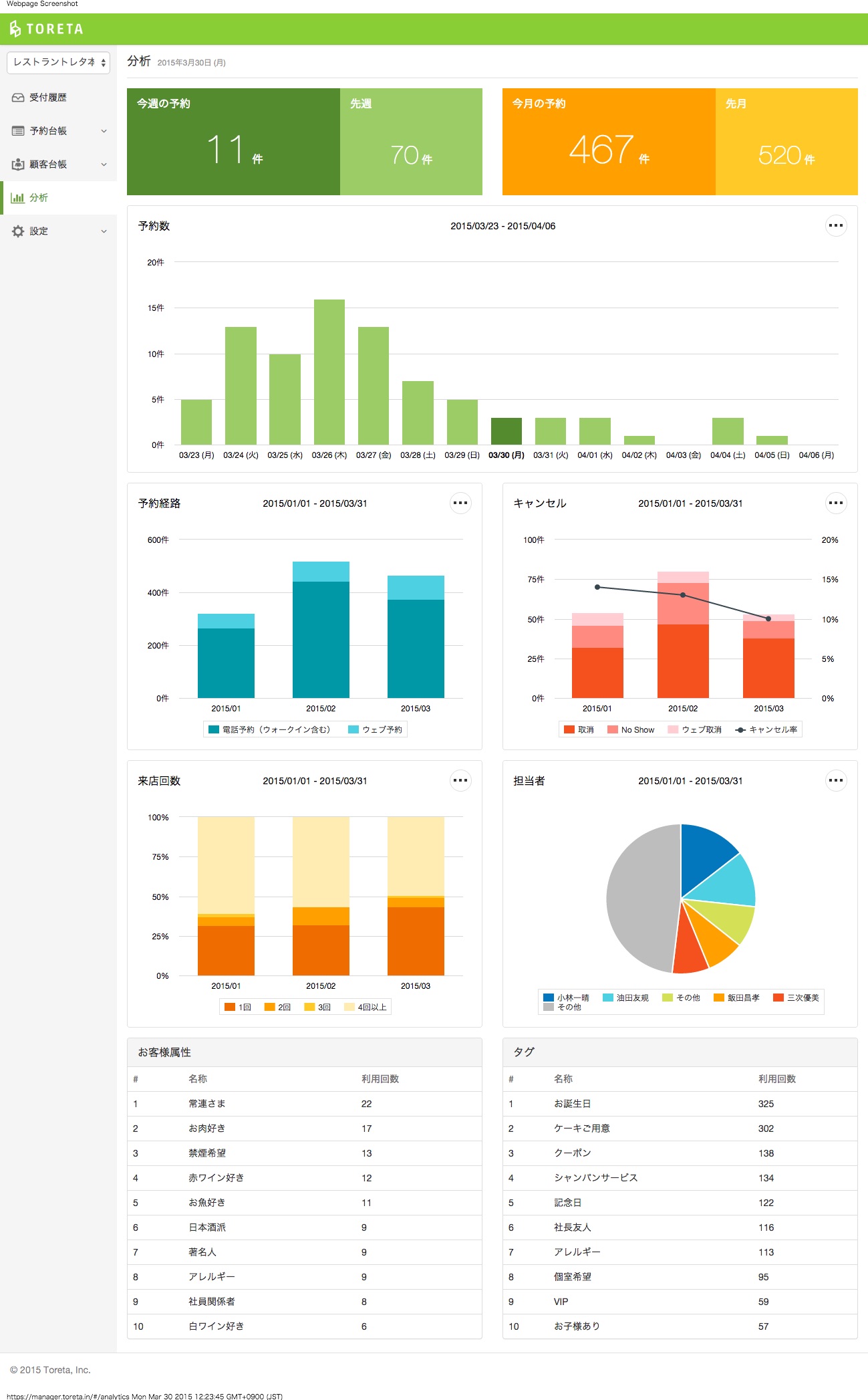Select 白ワイン好き table row
Viewport: 868px width, 1400px height.
pyautogui.click(x=305, y=1326)
